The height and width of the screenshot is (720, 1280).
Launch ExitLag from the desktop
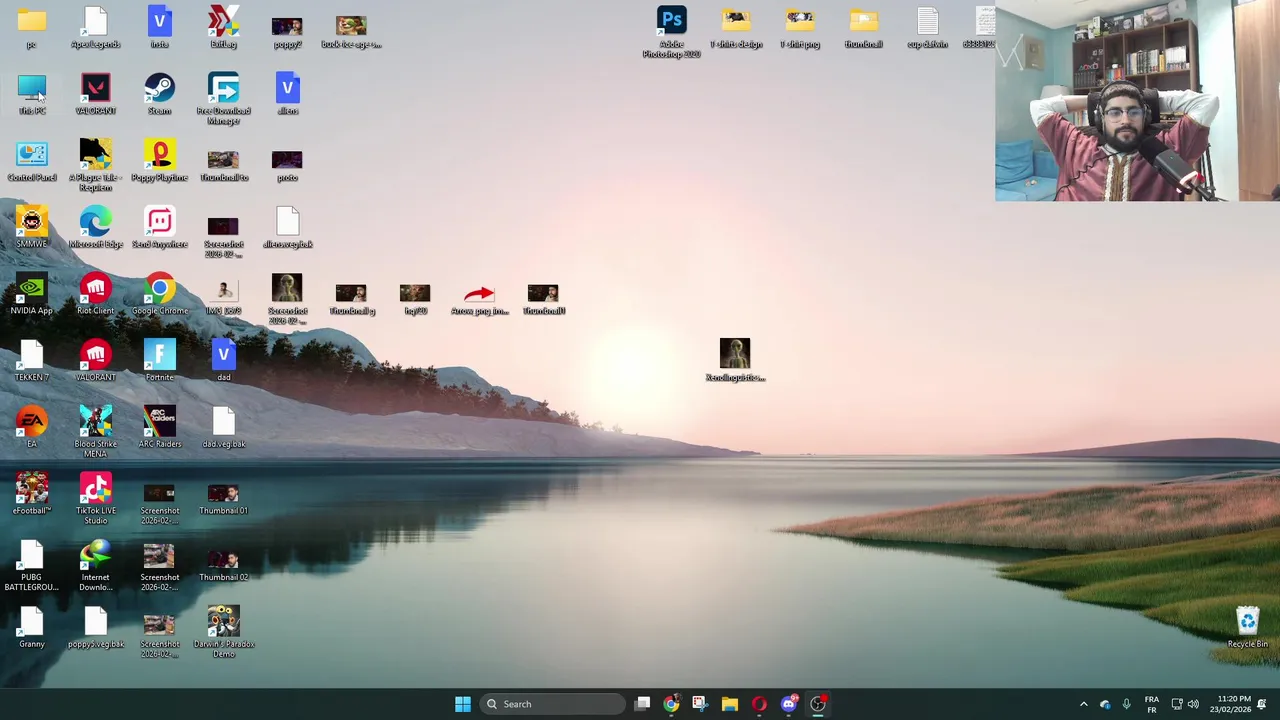point(223,28)
